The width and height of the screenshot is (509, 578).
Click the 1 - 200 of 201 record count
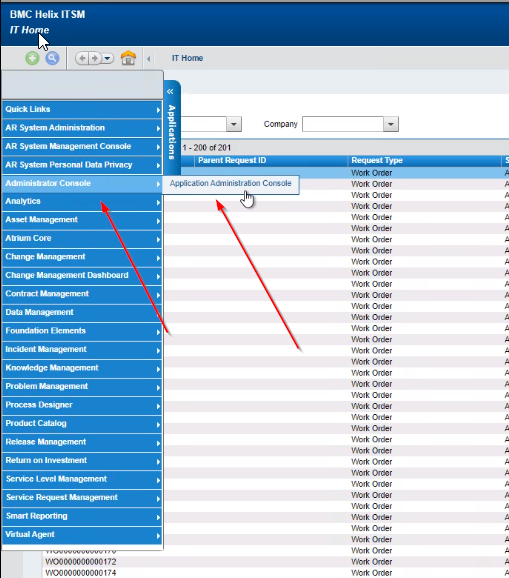click(x=207, y=148)
